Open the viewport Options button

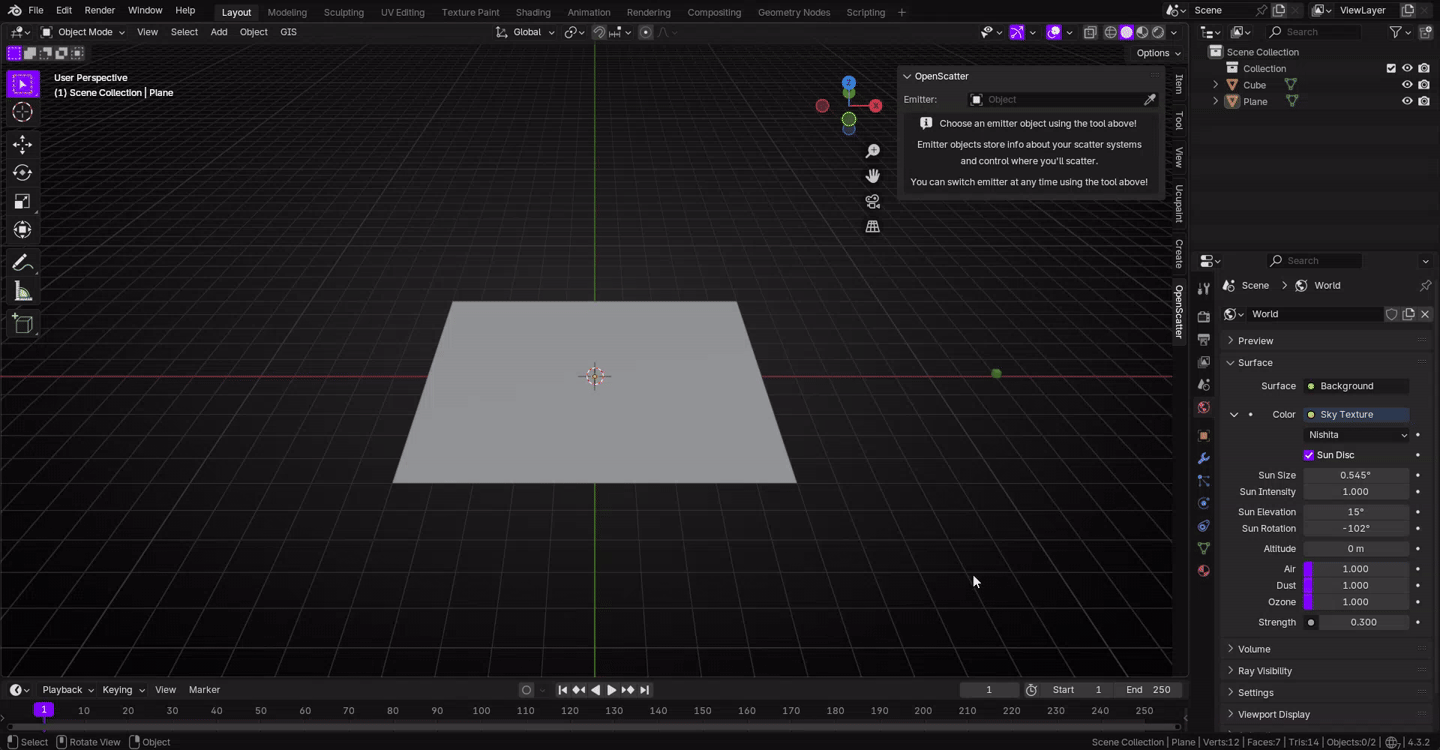[x=1158, y=53]
